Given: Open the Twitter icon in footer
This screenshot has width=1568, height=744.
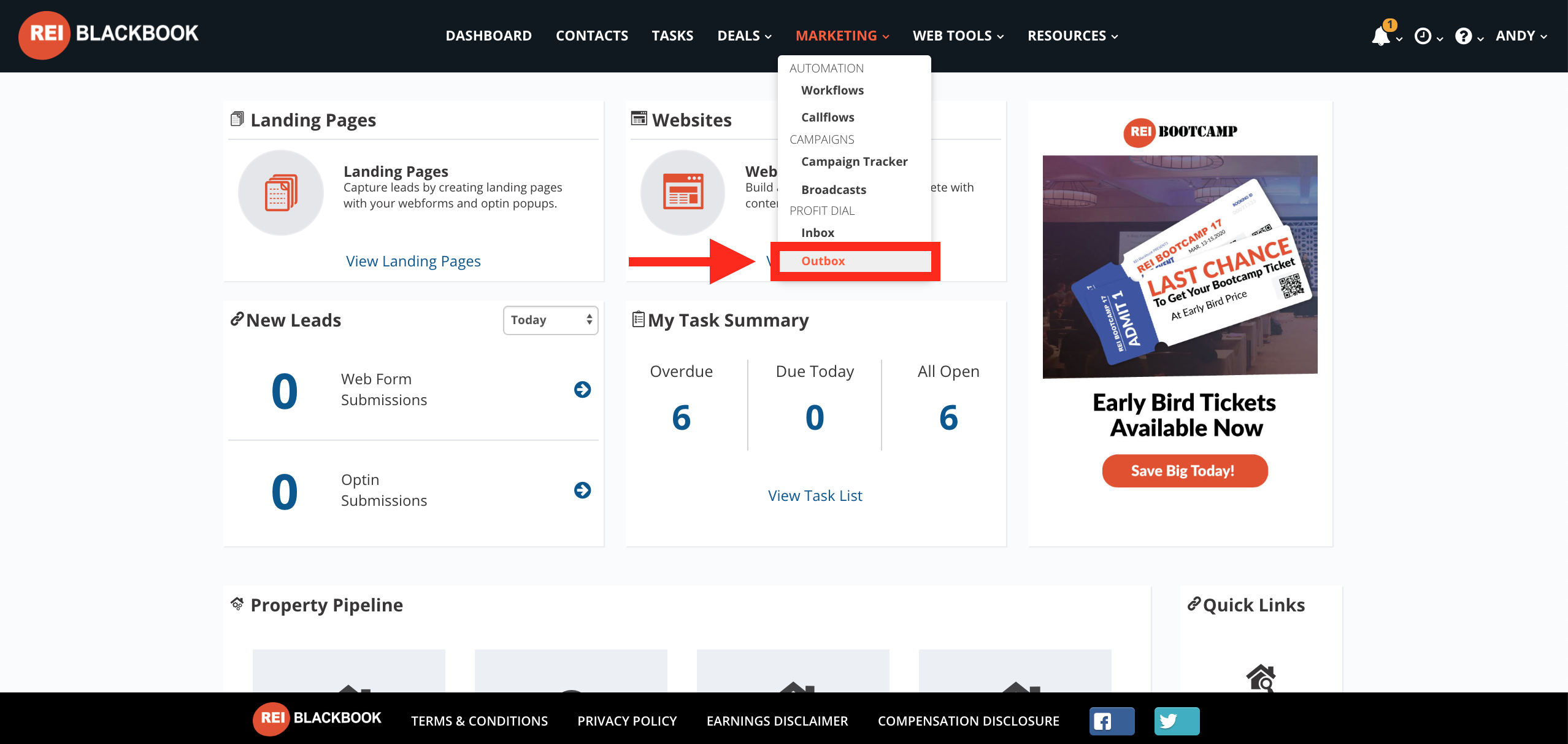Looking at the screenshot, I should tap(1177, 721).
